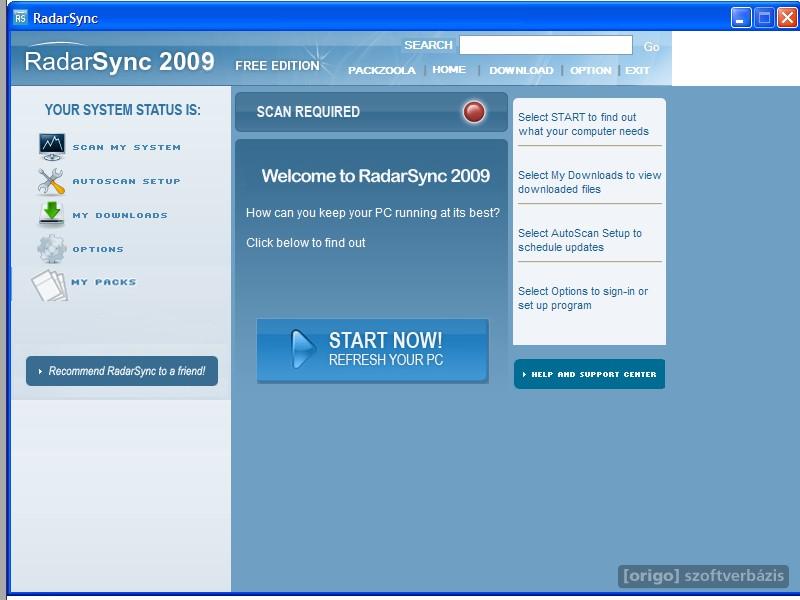800x600 pixels.
Task: Click the RadarSync title bar RS icon
Action: tap(20, 18)
